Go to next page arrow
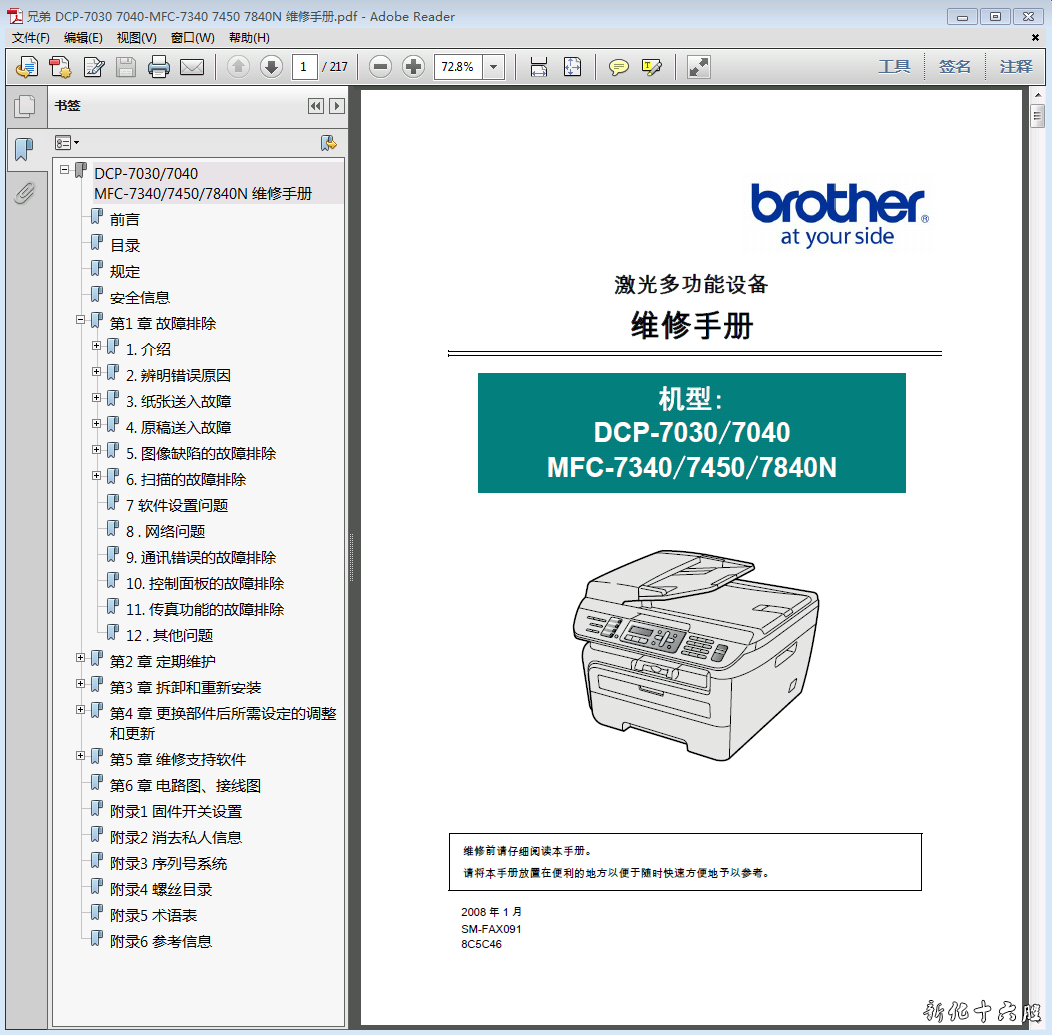 click(x=271, y=67)
